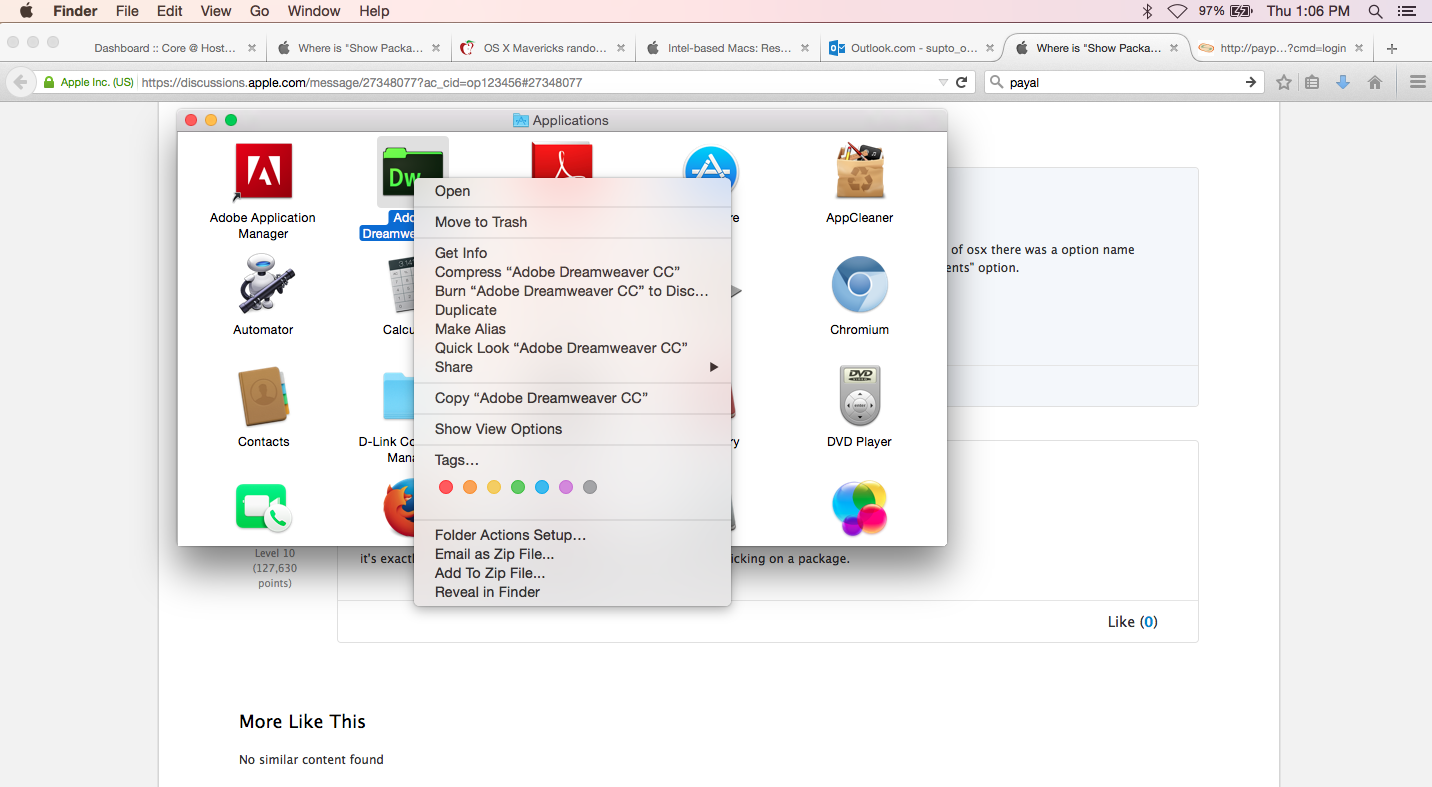Choose Email as Zip File…

pos(572,554)
